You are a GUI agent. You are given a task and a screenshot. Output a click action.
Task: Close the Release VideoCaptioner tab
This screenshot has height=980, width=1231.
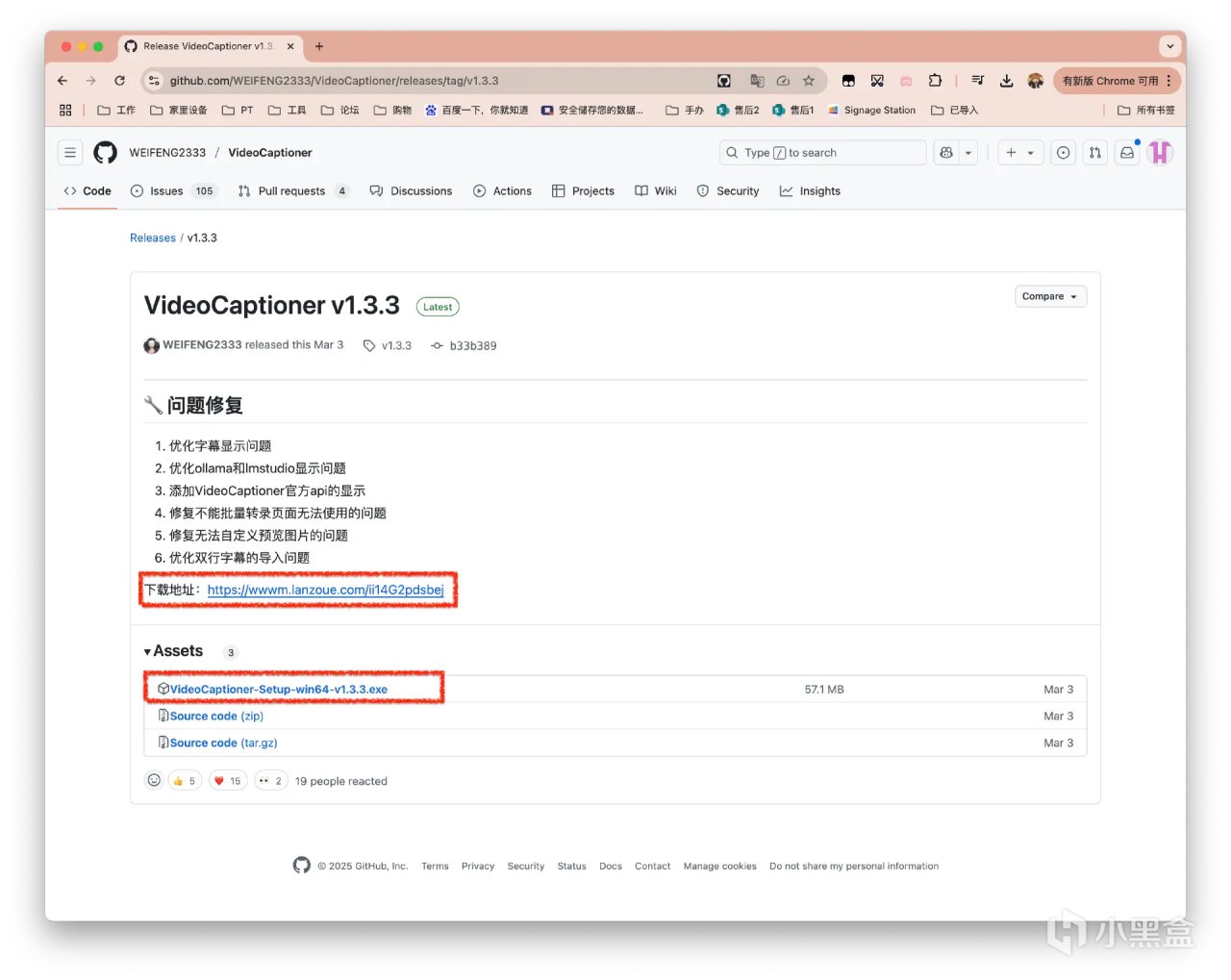290,46
